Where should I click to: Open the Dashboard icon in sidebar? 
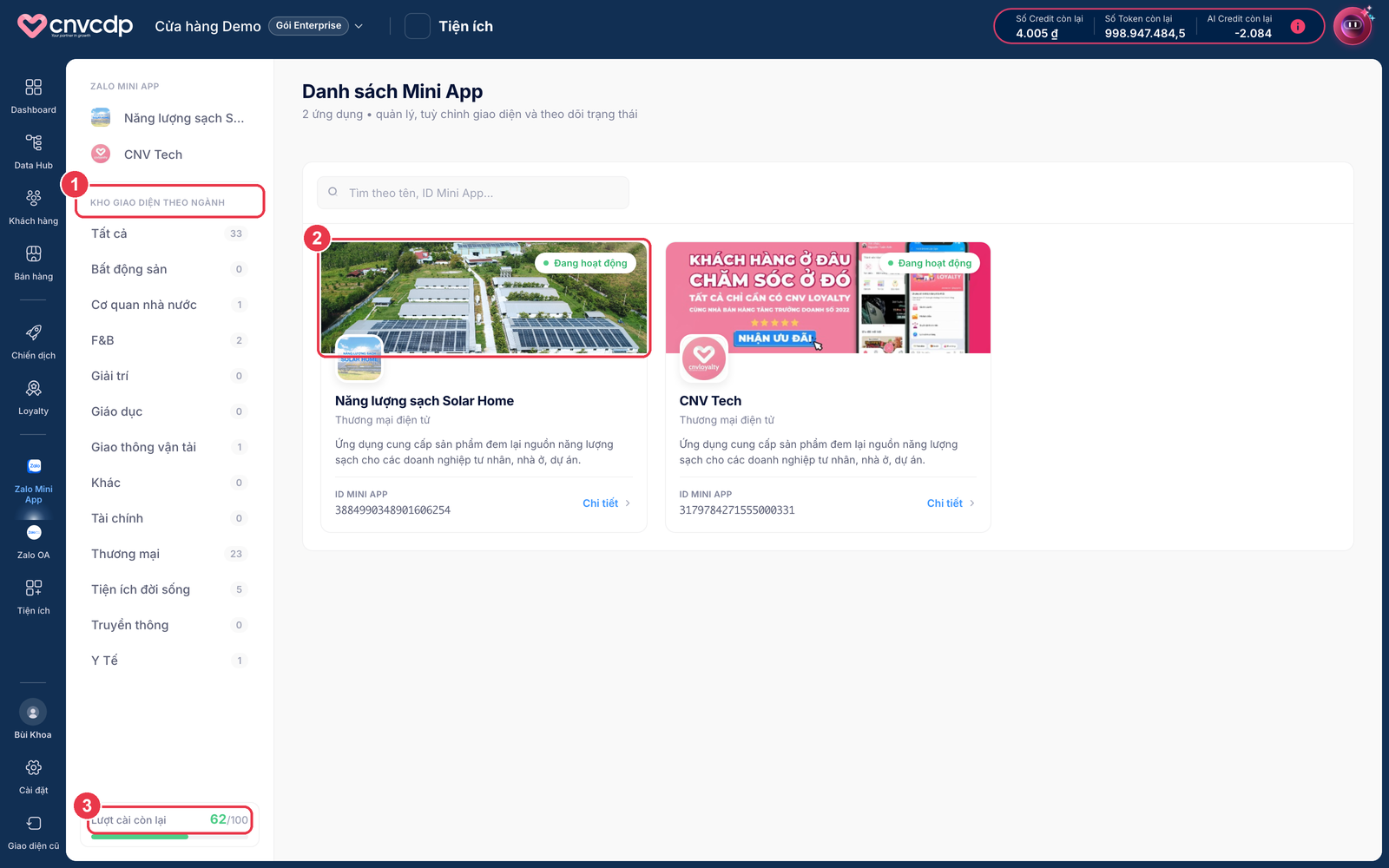[33, 87]
